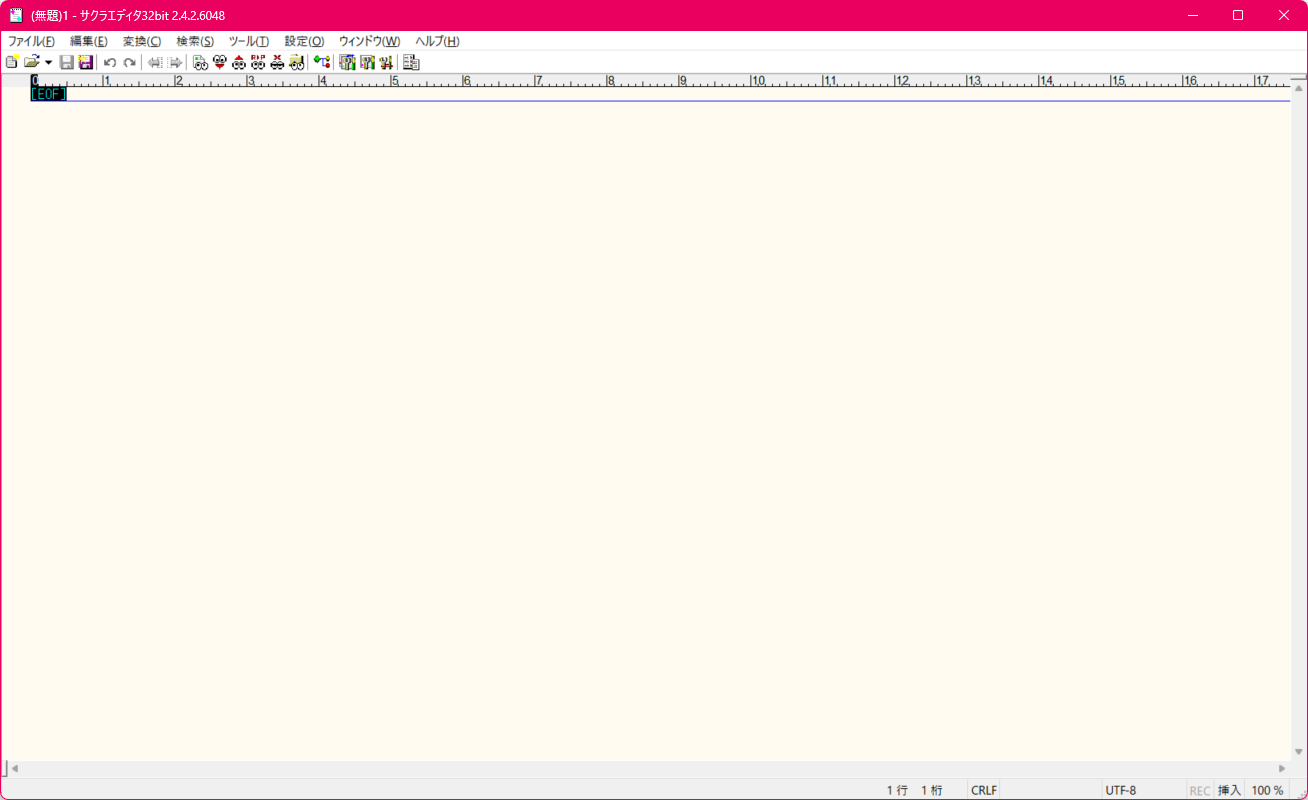The height and width of the screenshot is (800, 1308).
Task: Toggle the 挿入 insert mode indicator
Action: click(1229, 790)
